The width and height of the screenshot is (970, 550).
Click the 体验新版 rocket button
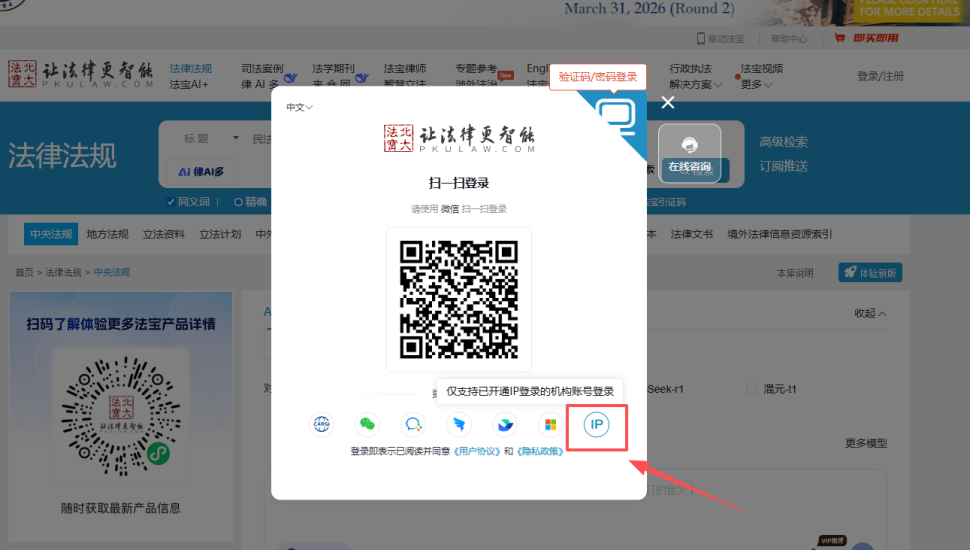click(870, 273)
